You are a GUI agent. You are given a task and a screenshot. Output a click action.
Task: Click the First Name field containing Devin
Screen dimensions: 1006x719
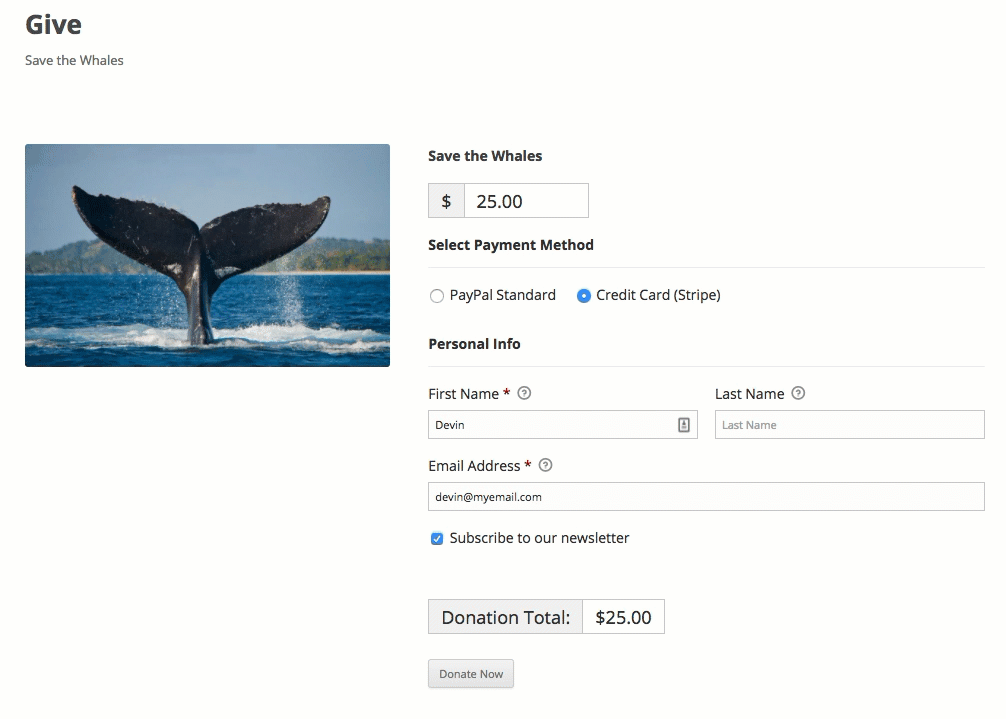[563, 425]
